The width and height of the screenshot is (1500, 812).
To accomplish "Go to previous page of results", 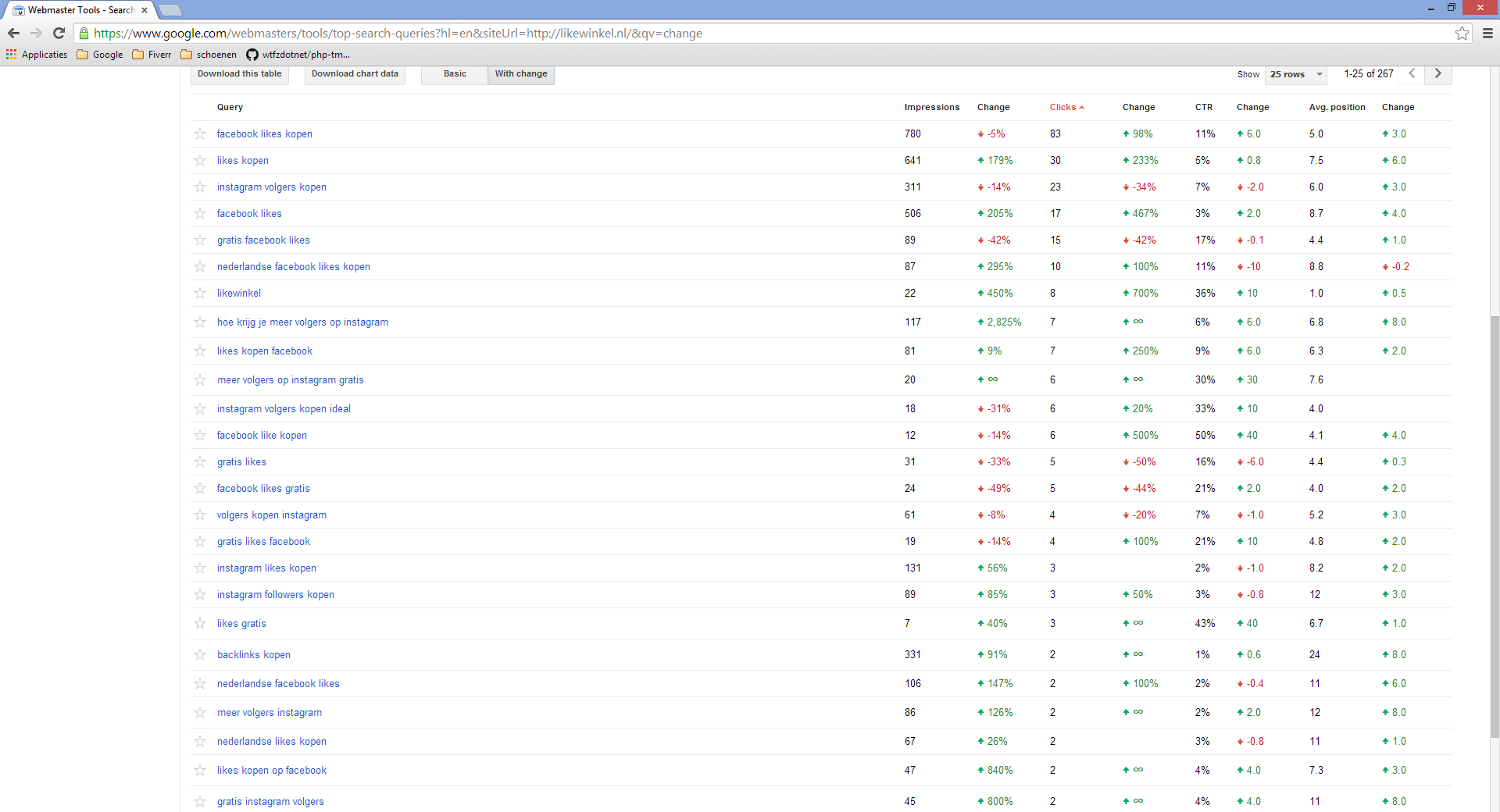I will tap(1412, 73).
